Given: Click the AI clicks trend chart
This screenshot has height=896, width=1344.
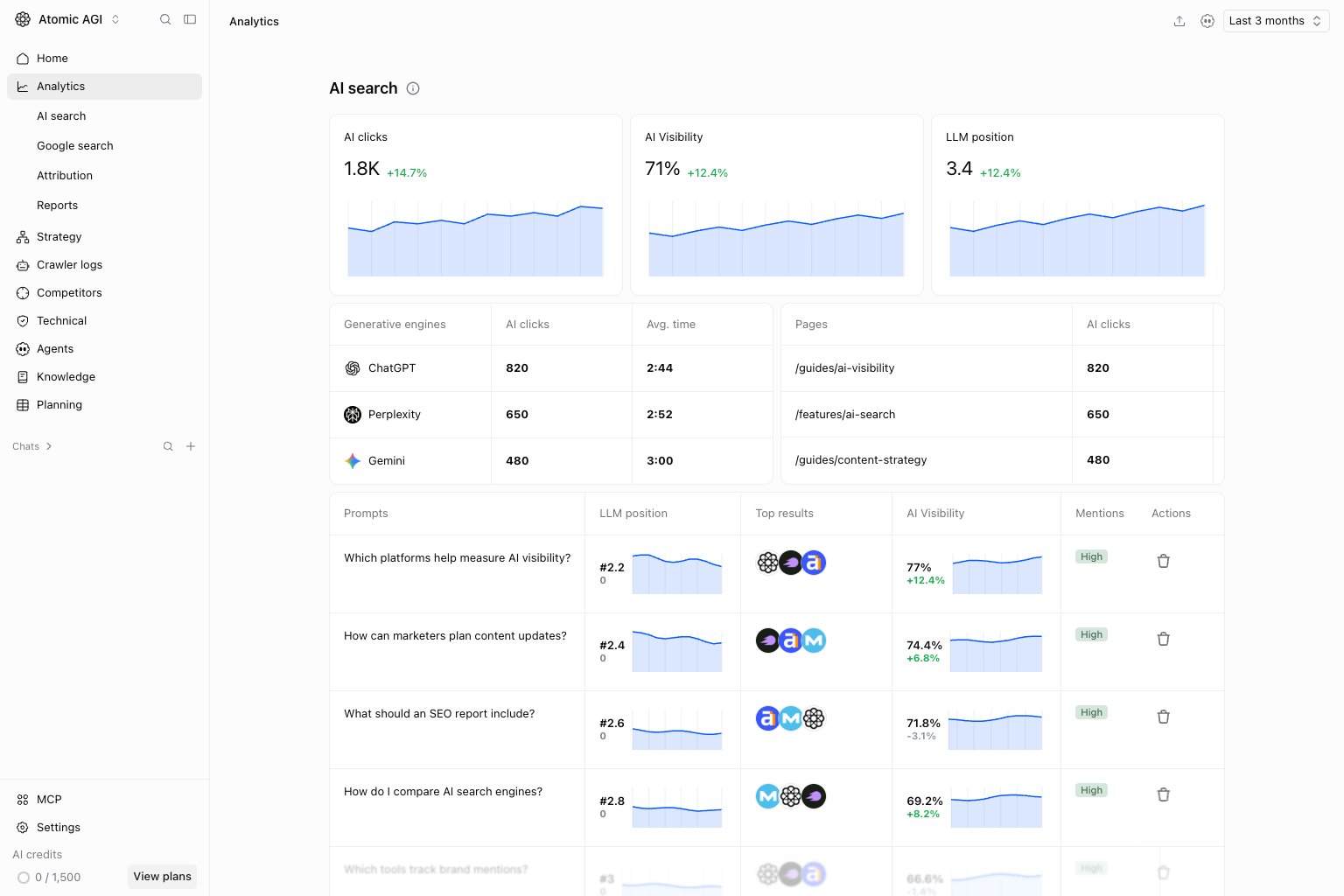Looking at the screenshot, I should pos(476,238).
